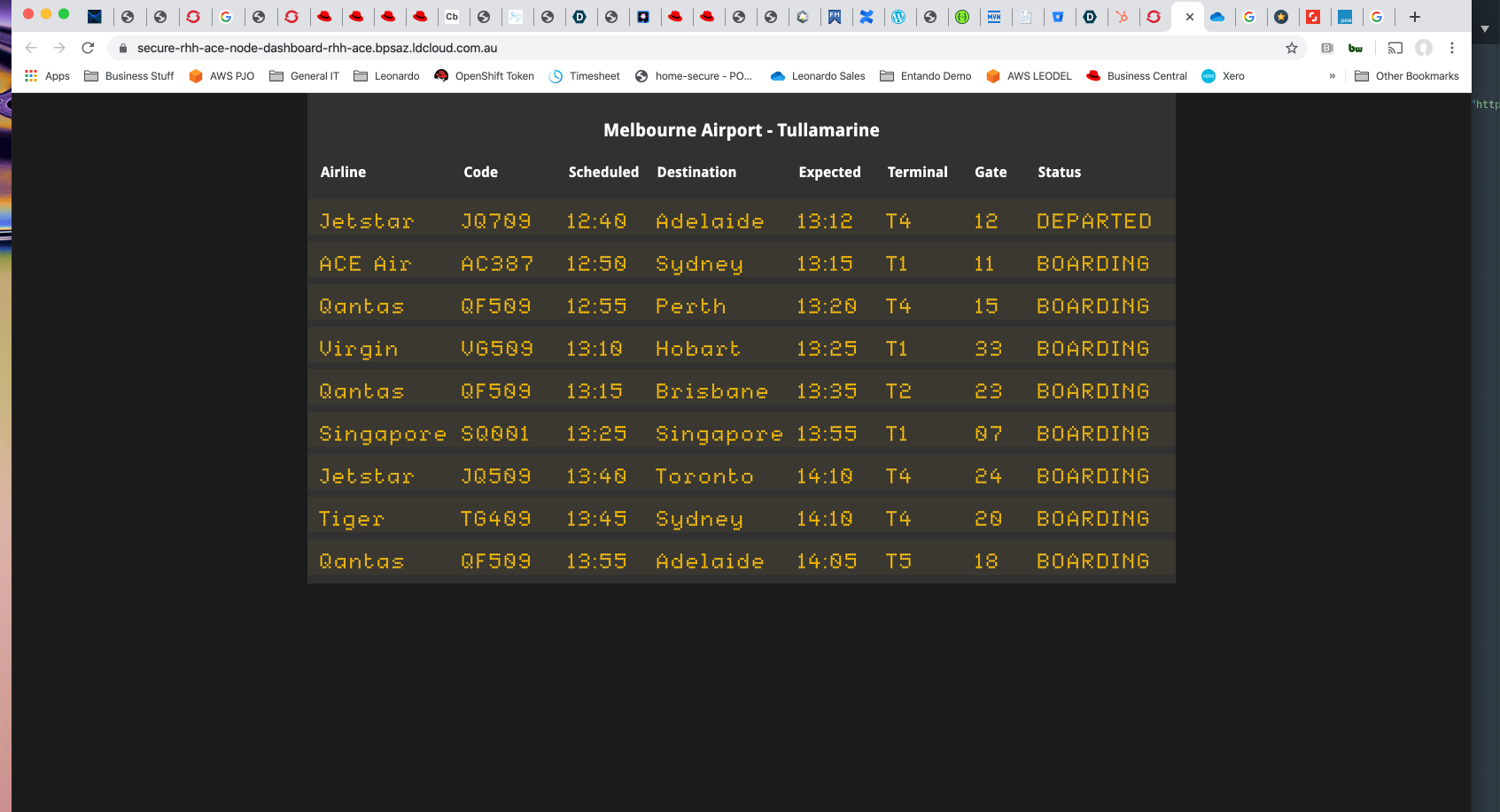This screenshot has height=812, width=1500.
Task: Switch to the FM bookmark-icon tab
Action: tap(835, 17)
